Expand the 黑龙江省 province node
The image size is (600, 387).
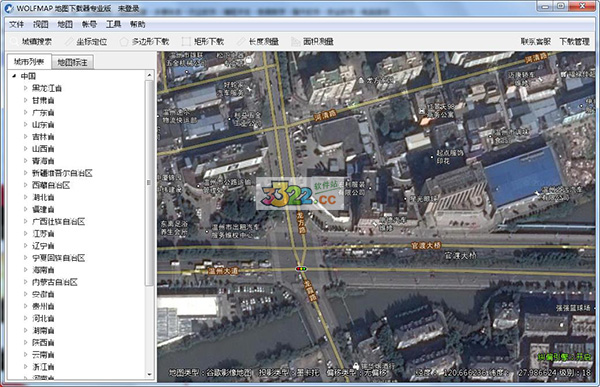click(x=26, y=88)
